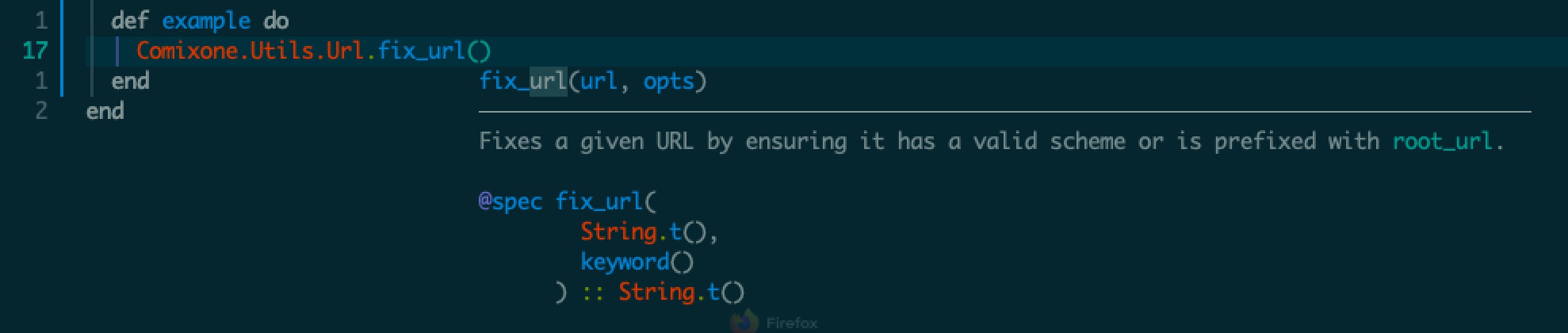The image size is (1568, 333).
Task: Click the 'url' parameter in signature
Action: [599, 81]
